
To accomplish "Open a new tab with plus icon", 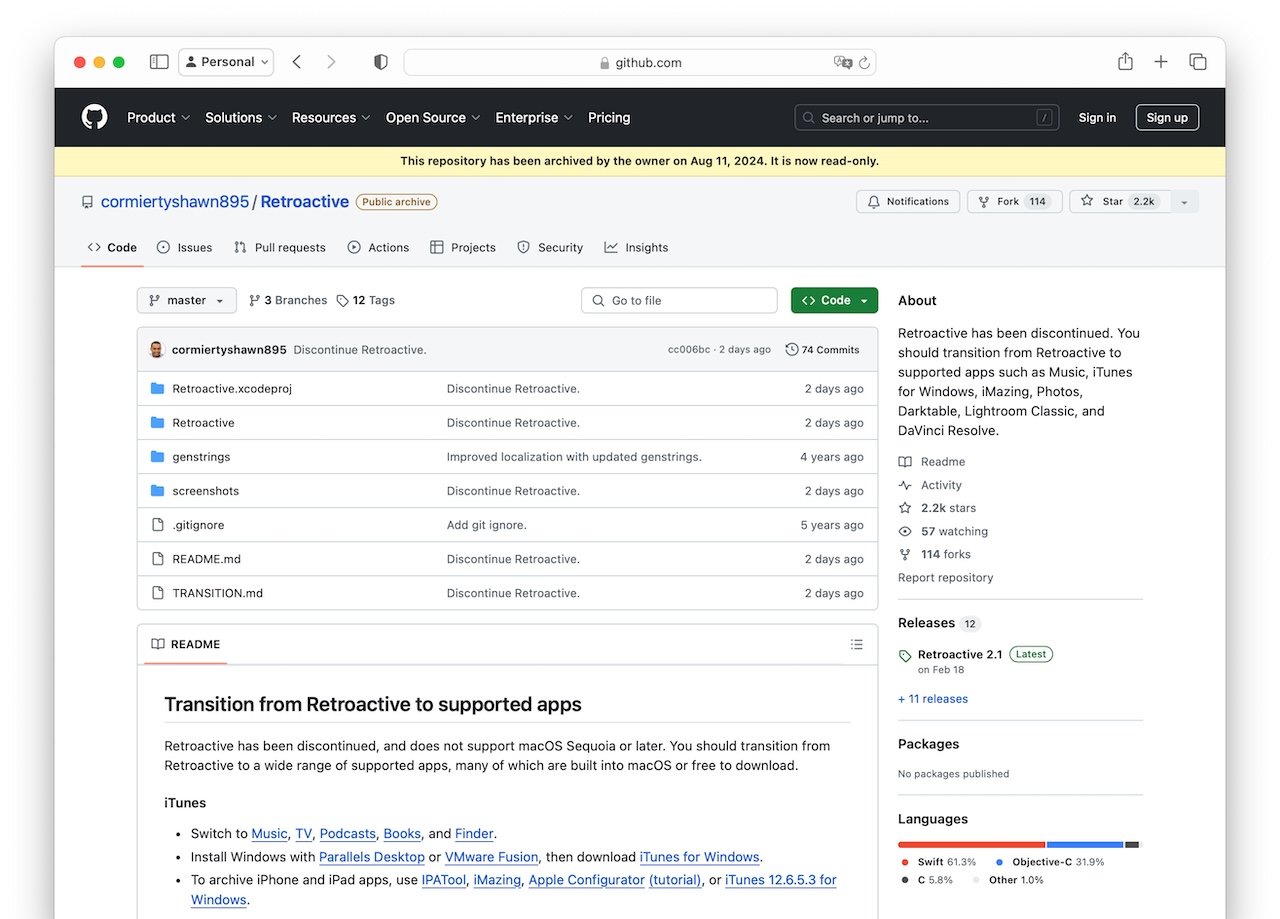I will (x=1161, y=62).
